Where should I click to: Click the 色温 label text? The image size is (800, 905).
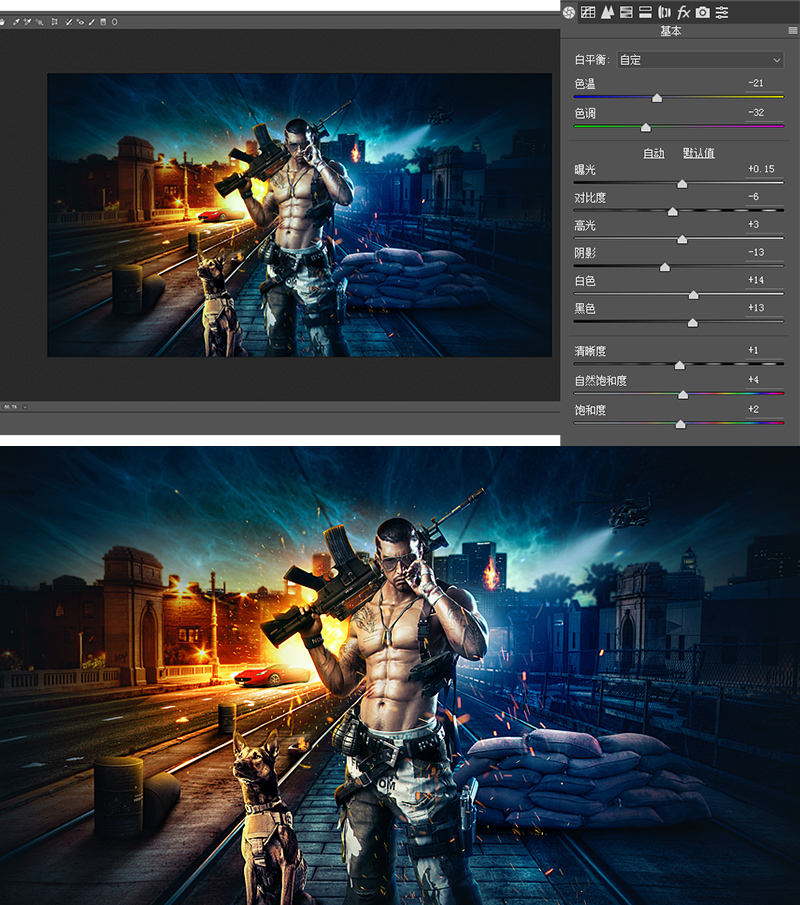(x=585, y=84)
